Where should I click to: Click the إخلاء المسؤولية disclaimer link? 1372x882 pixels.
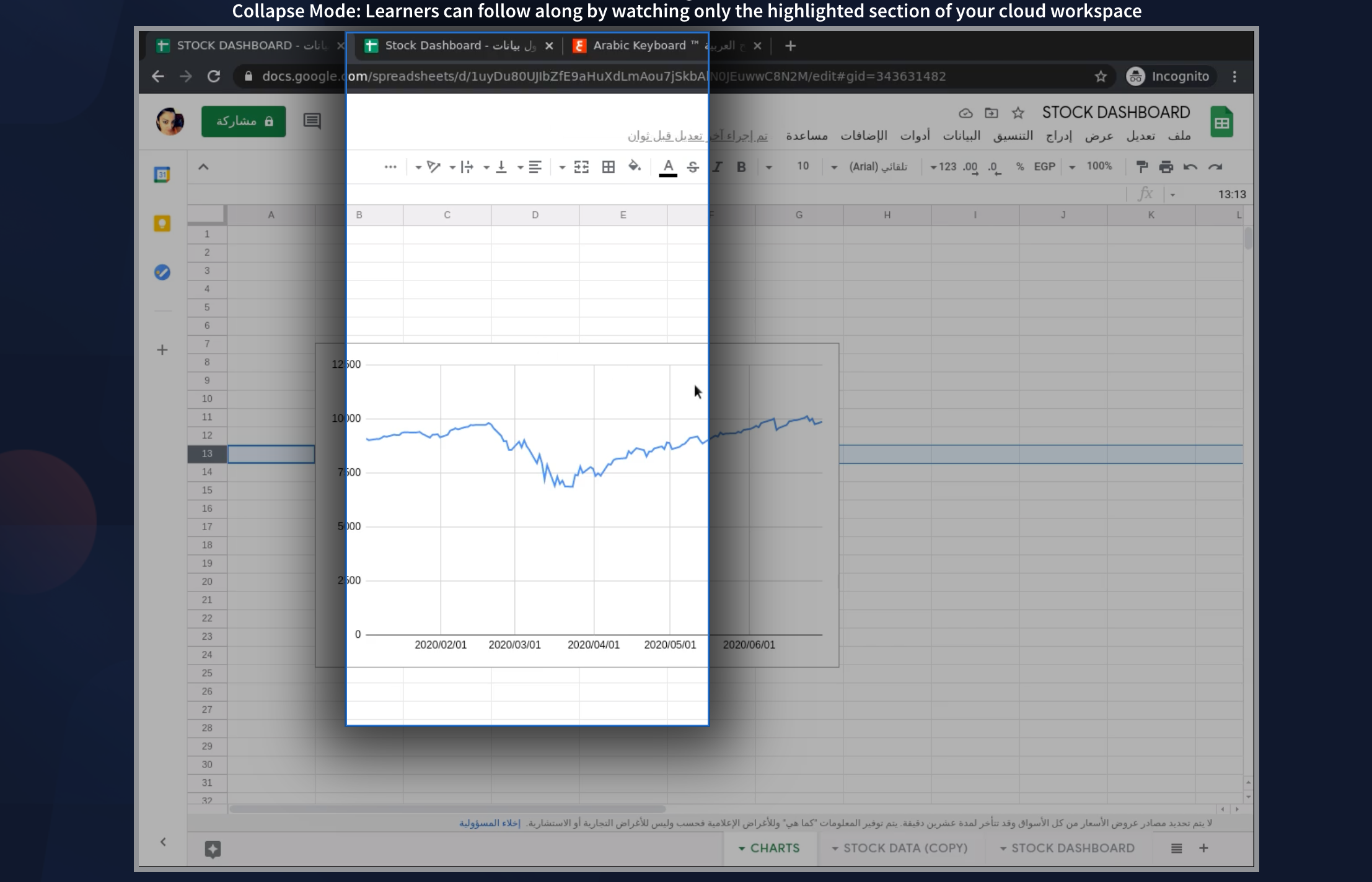490,823
